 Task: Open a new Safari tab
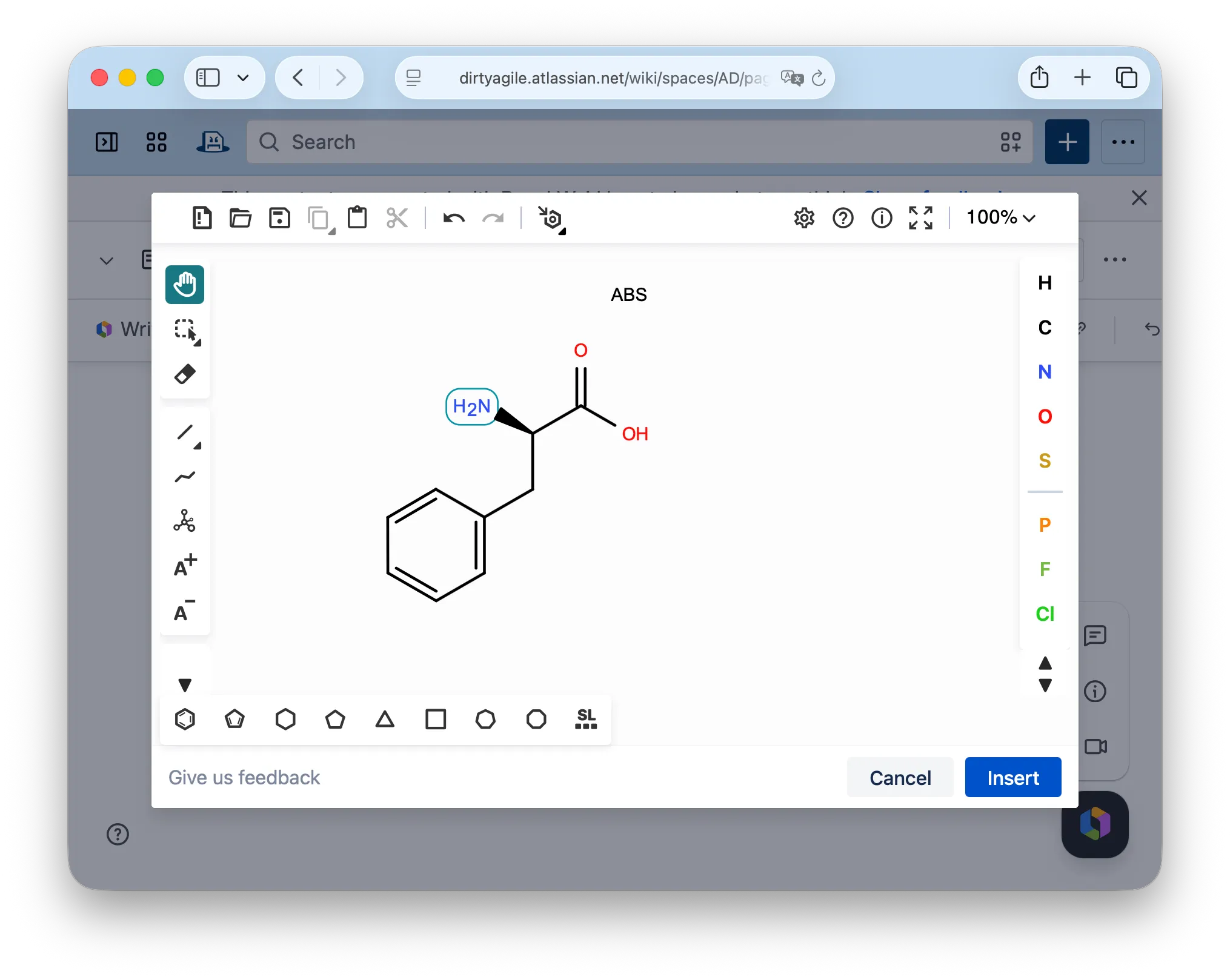click(x=1082, y=78)
